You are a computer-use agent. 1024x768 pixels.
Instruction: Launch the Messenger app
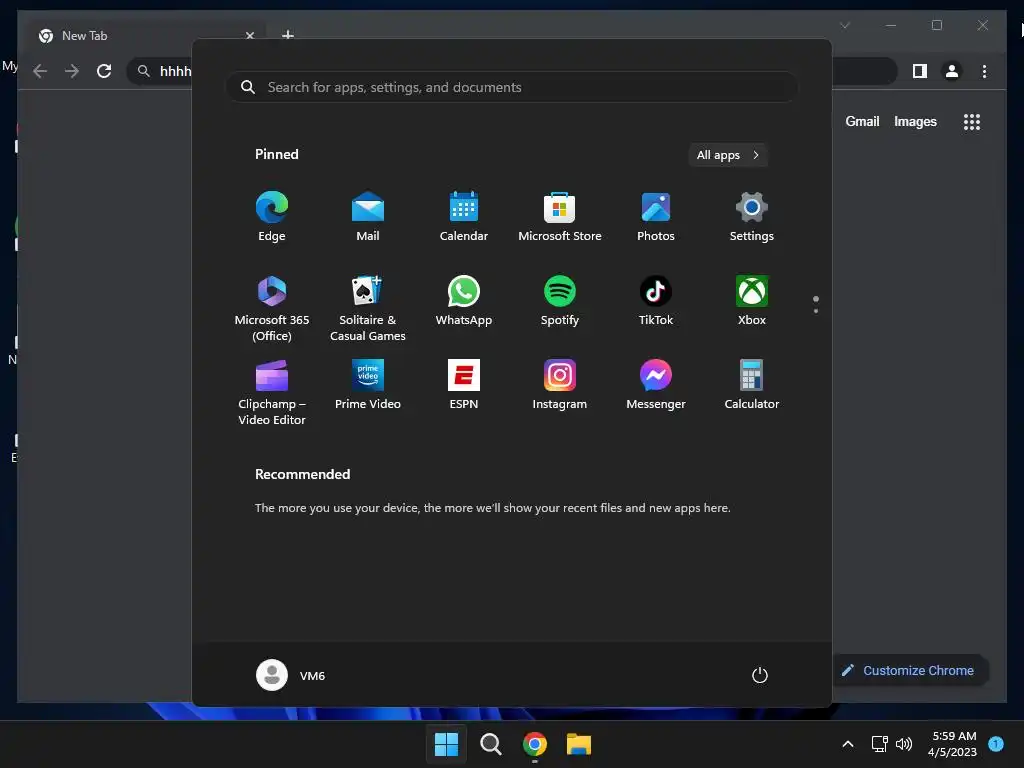tap(656, 385)
